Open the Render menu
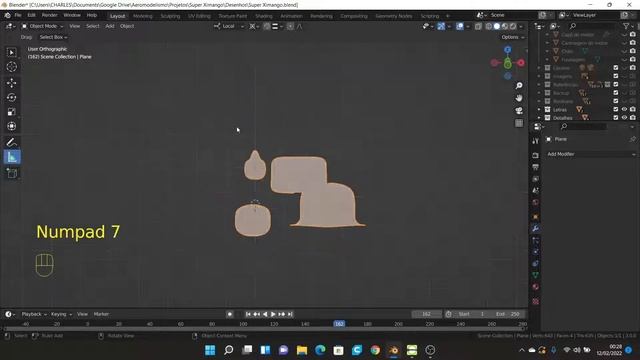 (x=50, y=15)
